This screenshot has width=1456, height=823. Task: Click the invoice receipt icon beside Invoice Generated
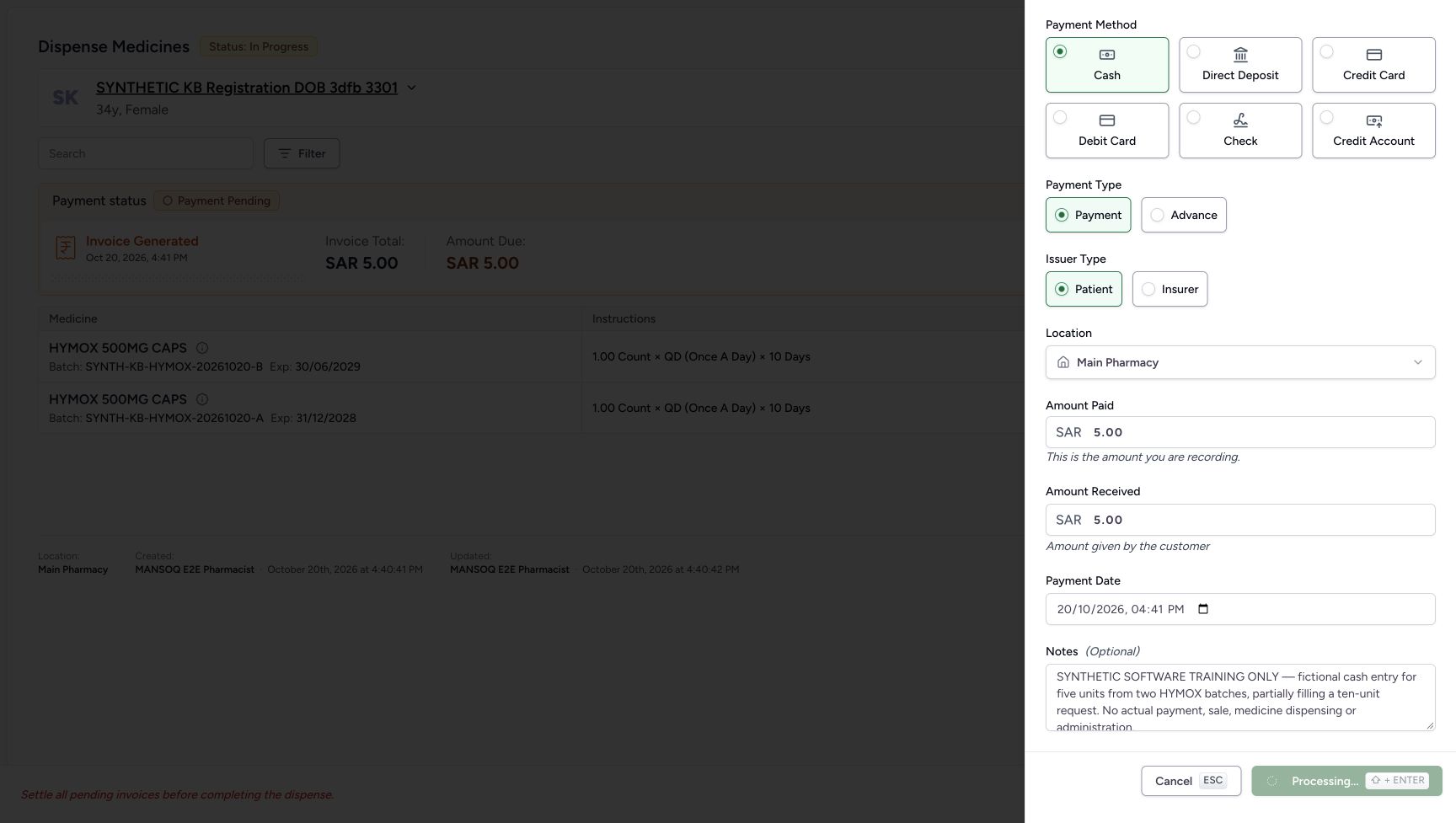66,248
